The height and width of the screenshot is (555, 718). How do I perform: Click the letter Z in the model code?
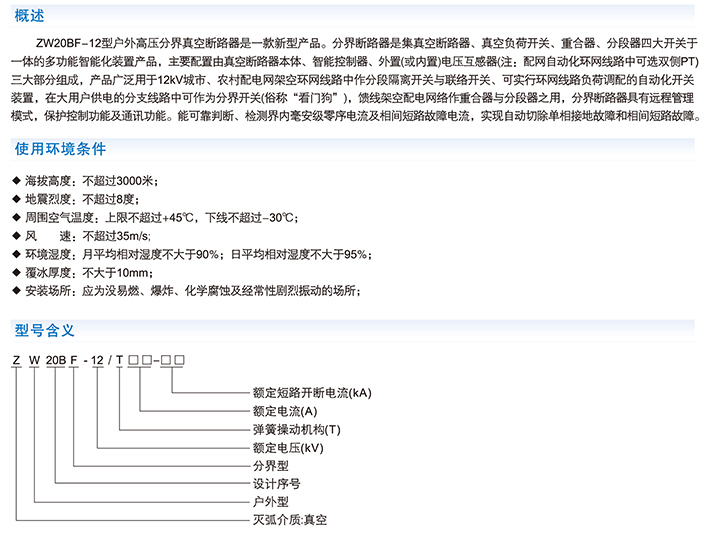(x=15, y=359)
